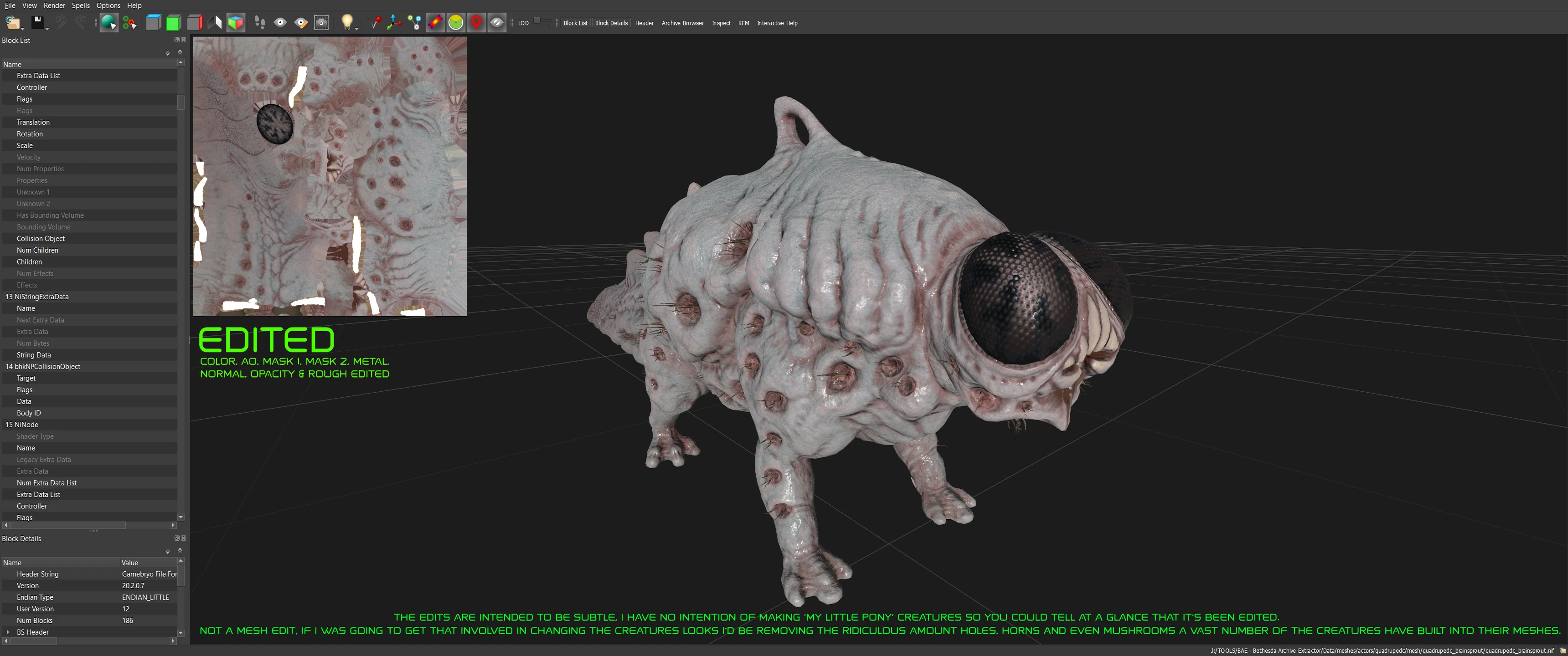Open the Archive Browser panel
1568x656 pixels.
click(x=683, y=23)
